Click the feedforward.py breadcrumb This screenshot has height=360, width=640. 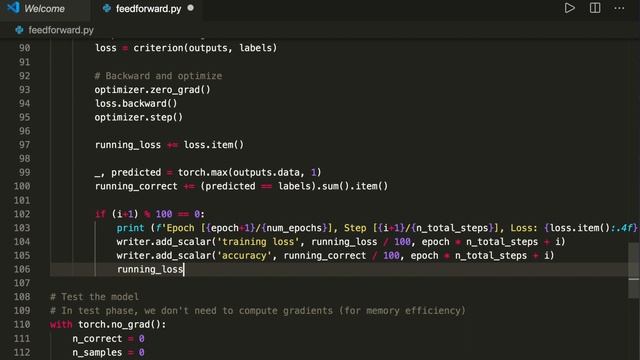point(61,30)
